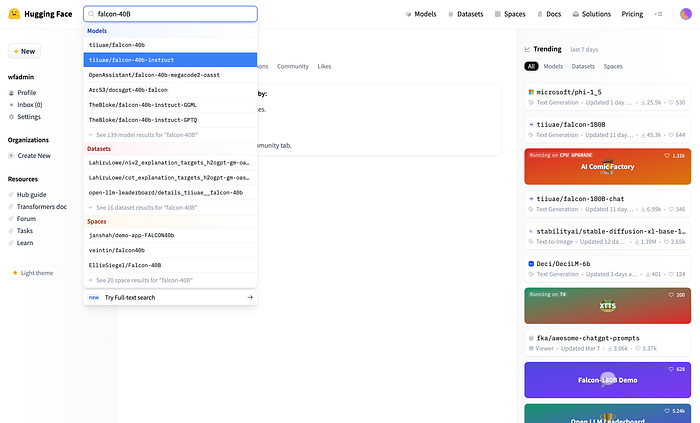Open the Forum resource link

tap(22, 219)
